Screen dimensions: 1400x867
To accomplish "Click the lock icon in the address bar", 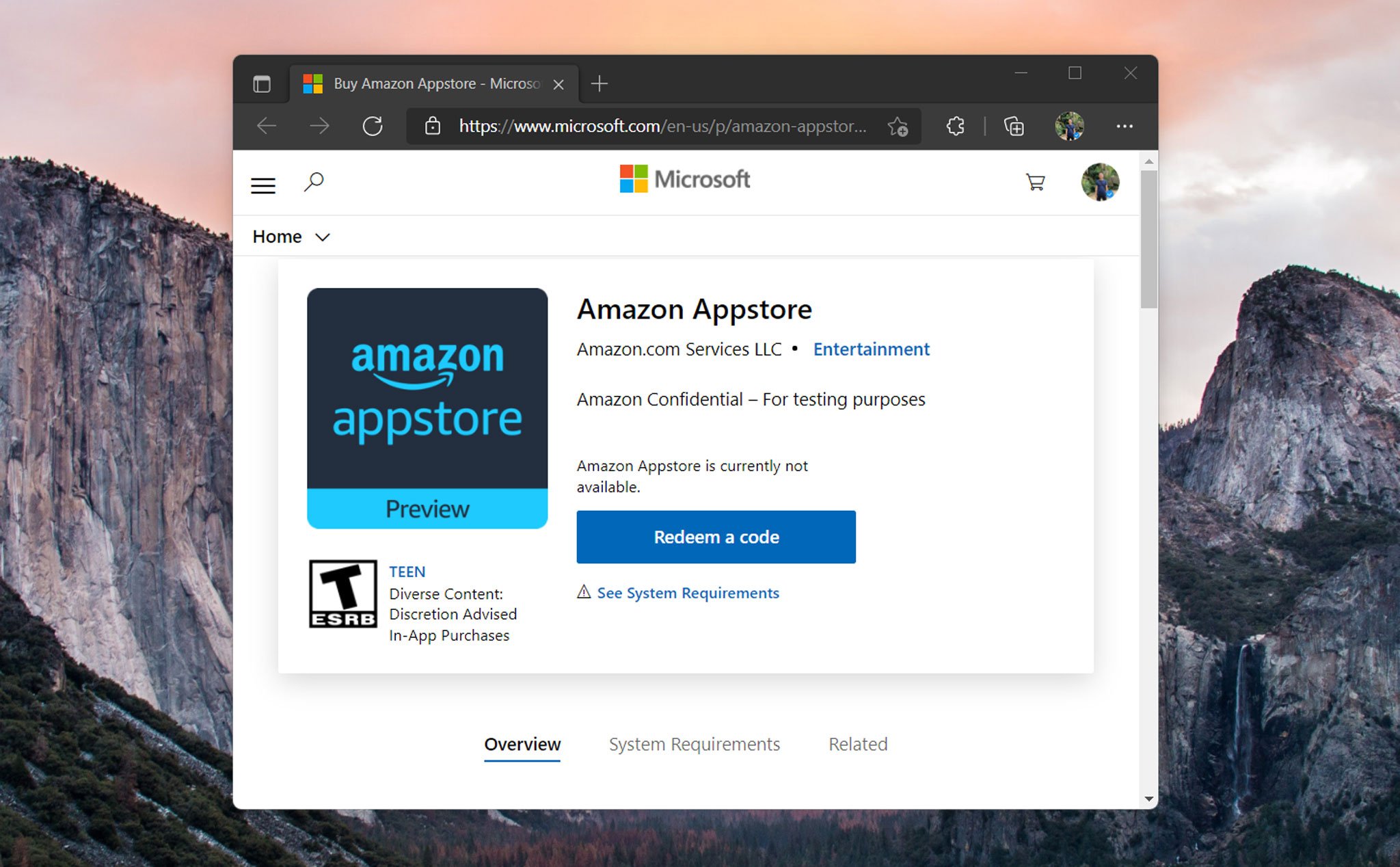I will click(x=433, y=126).
